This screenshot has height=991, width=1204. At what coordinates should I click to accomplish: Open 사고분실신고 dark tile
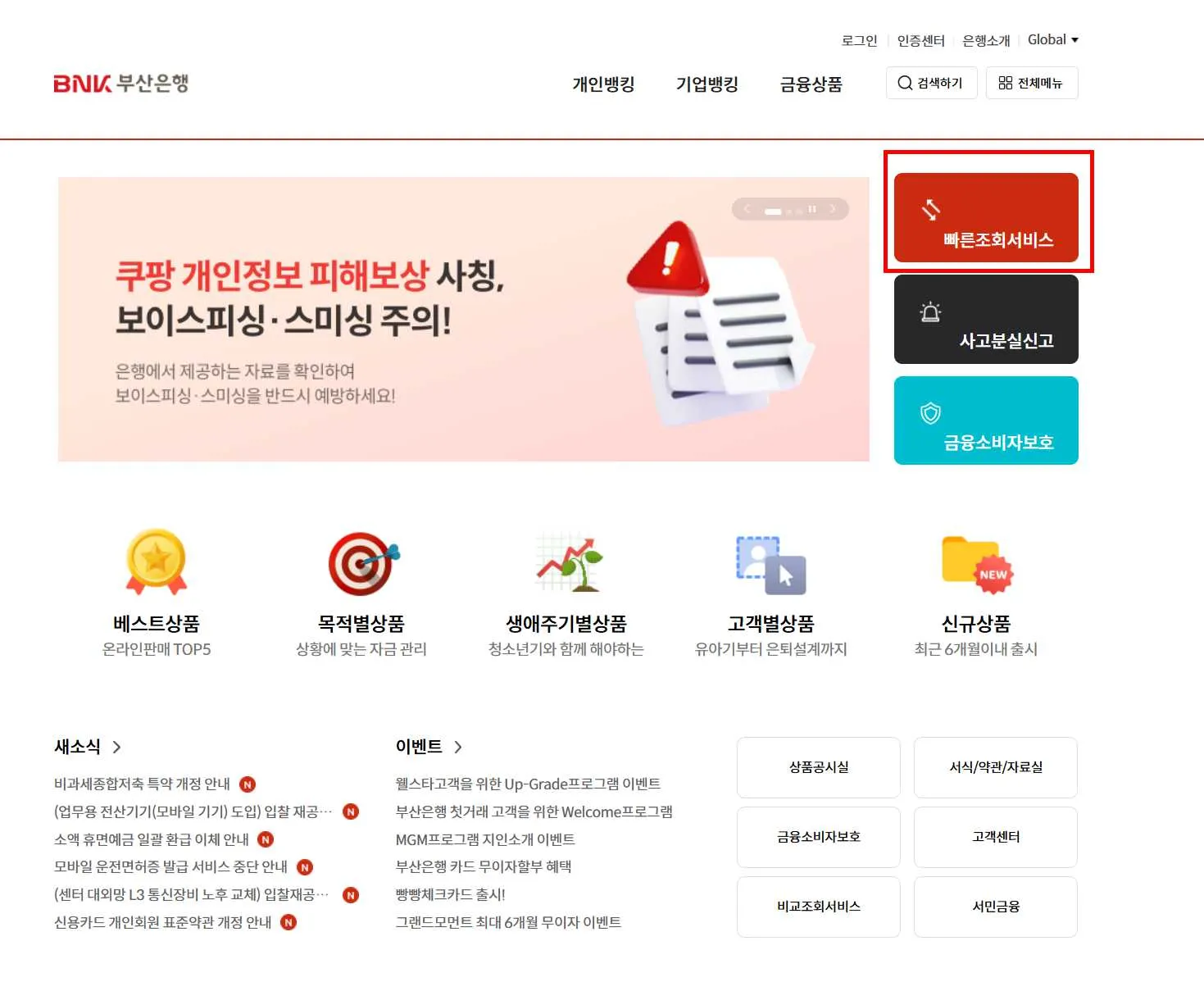[x=986, y=319]
